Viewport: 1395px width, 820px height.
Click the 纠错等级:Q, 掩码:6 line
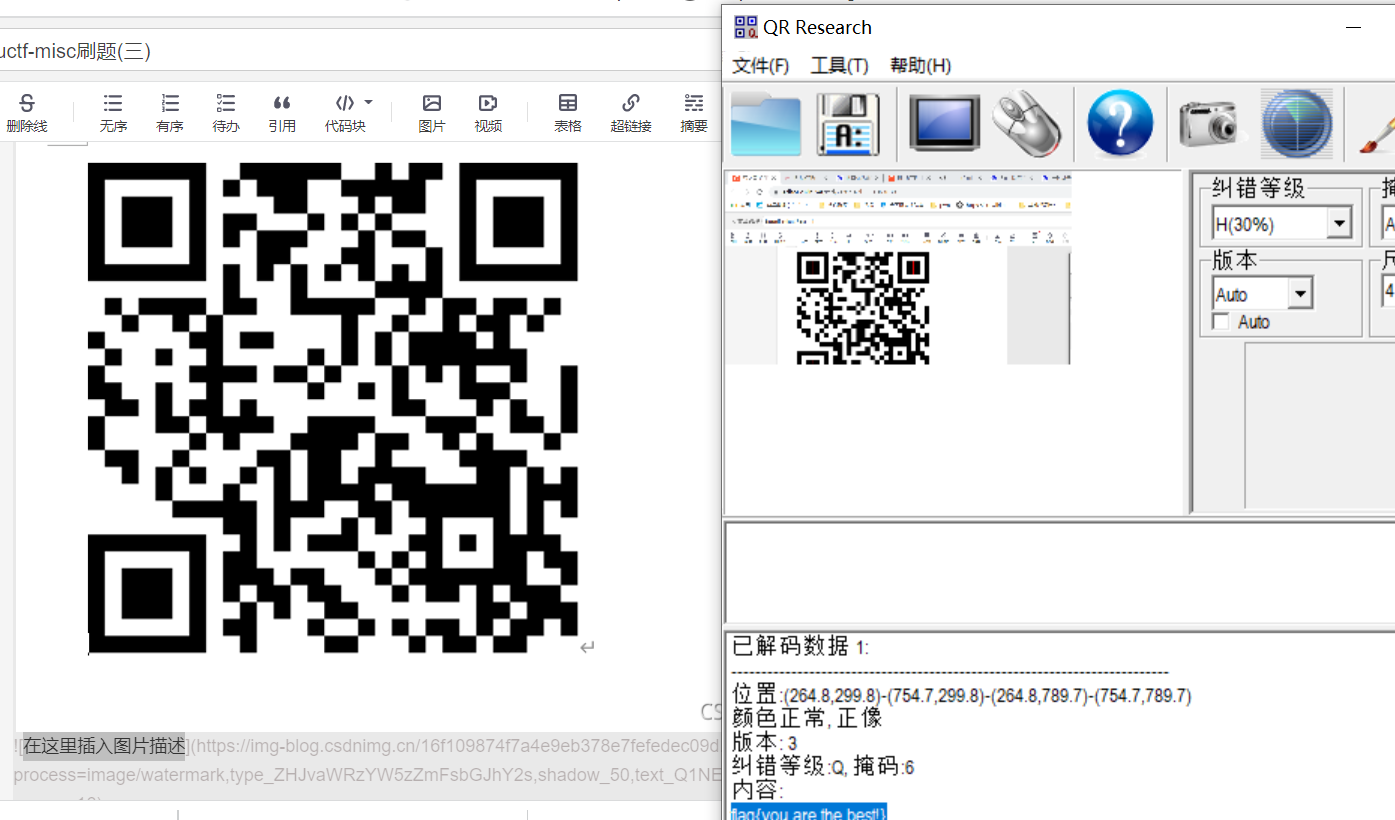point(823,766)
